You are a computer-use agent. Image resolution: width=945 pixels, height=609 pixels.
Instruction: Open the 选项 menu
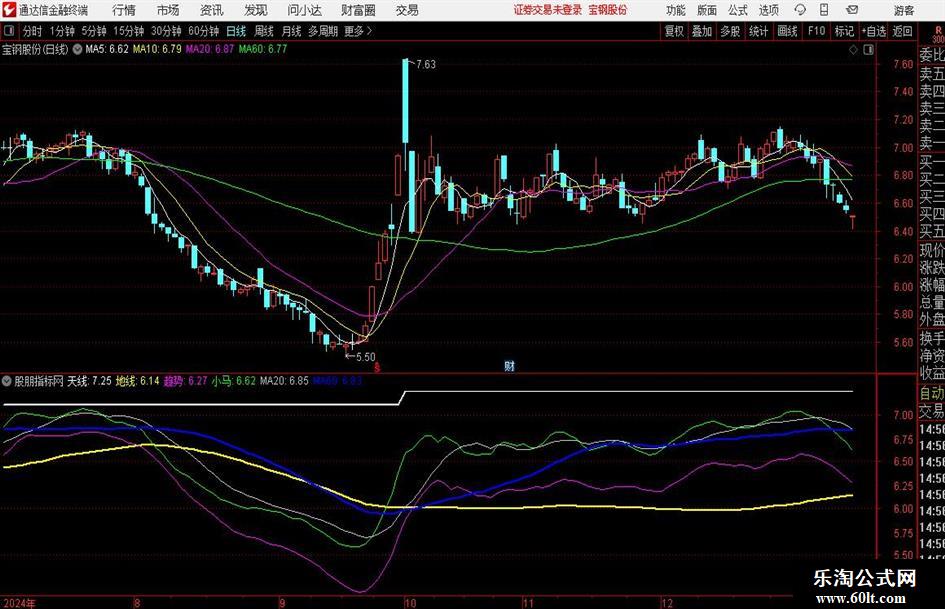(x=768, y=10)
